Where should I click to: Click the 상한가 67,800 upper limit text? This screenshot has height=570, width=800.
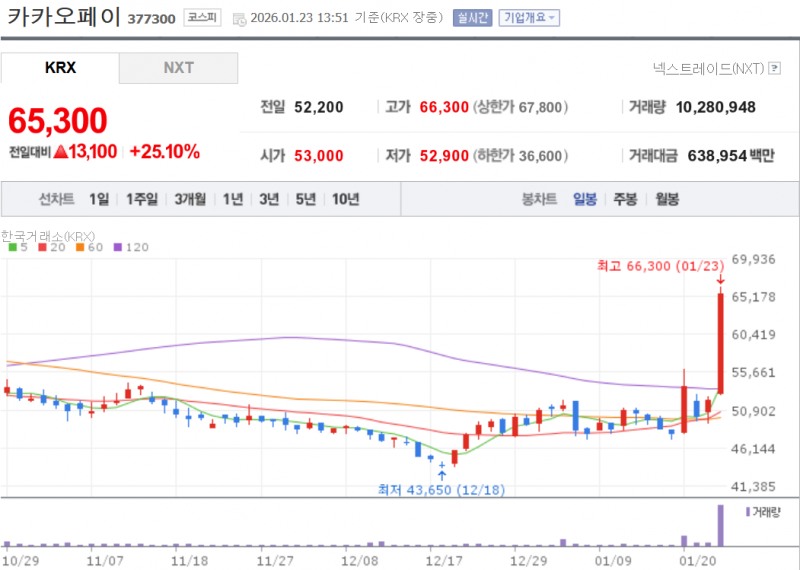point(520,107)
